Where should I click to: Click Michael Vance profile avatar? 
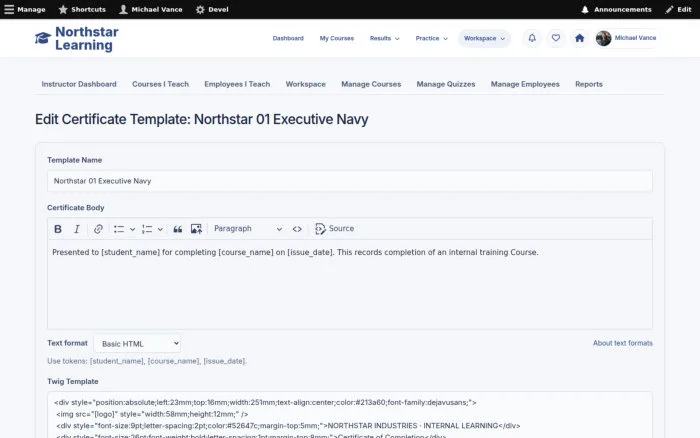[604, 38]
